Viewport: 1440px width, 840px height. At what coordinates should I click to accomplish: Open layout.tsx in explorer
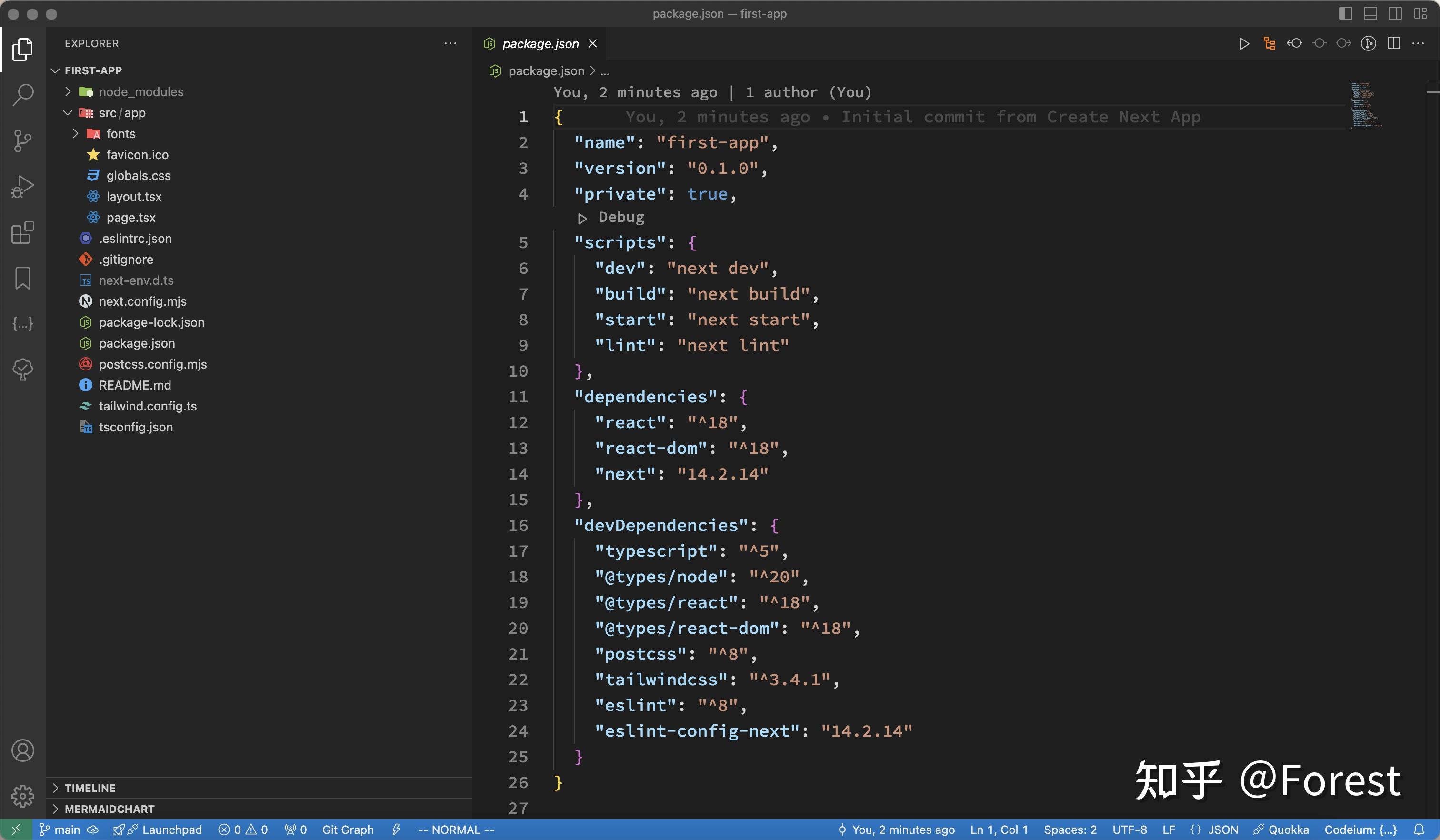point(134,197)
